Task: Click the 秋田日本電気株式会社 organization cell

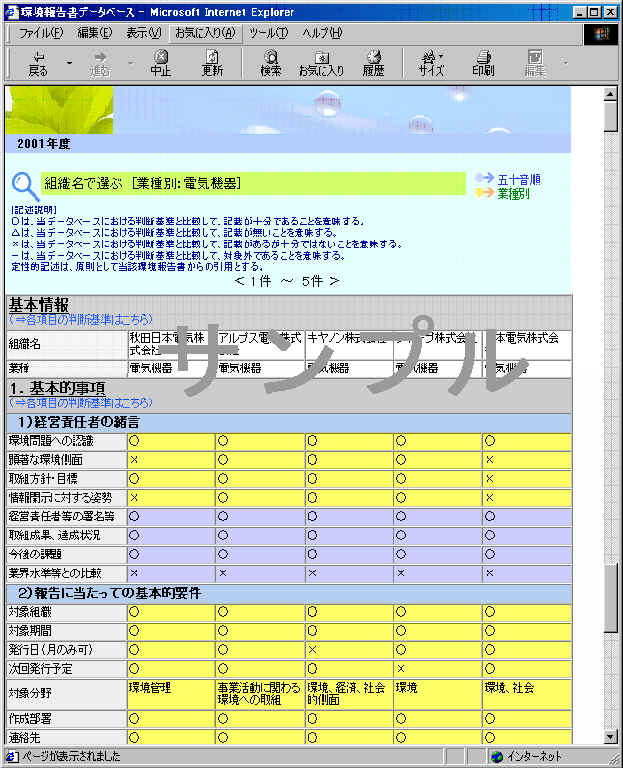Action: (x=171, y=345)
